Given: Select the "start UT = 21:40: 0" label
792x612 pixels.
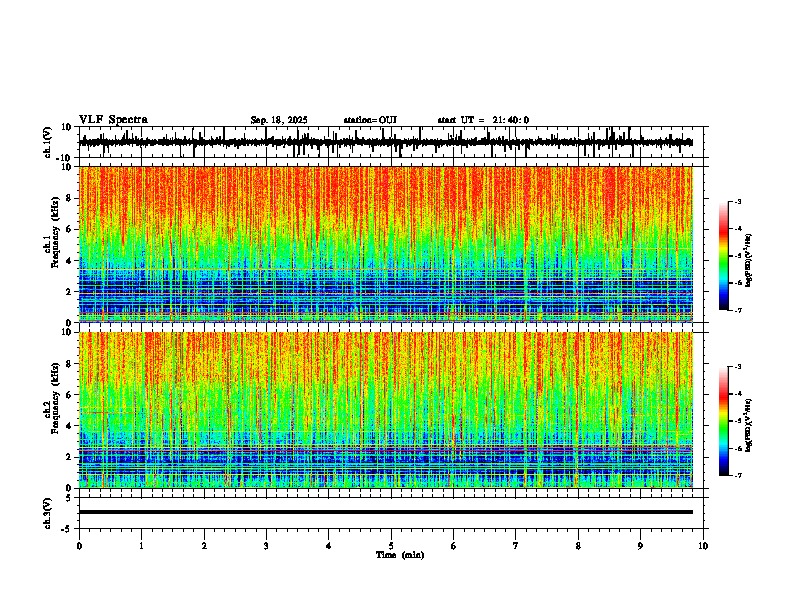Looking at the screenshot, I should [483, 120].
